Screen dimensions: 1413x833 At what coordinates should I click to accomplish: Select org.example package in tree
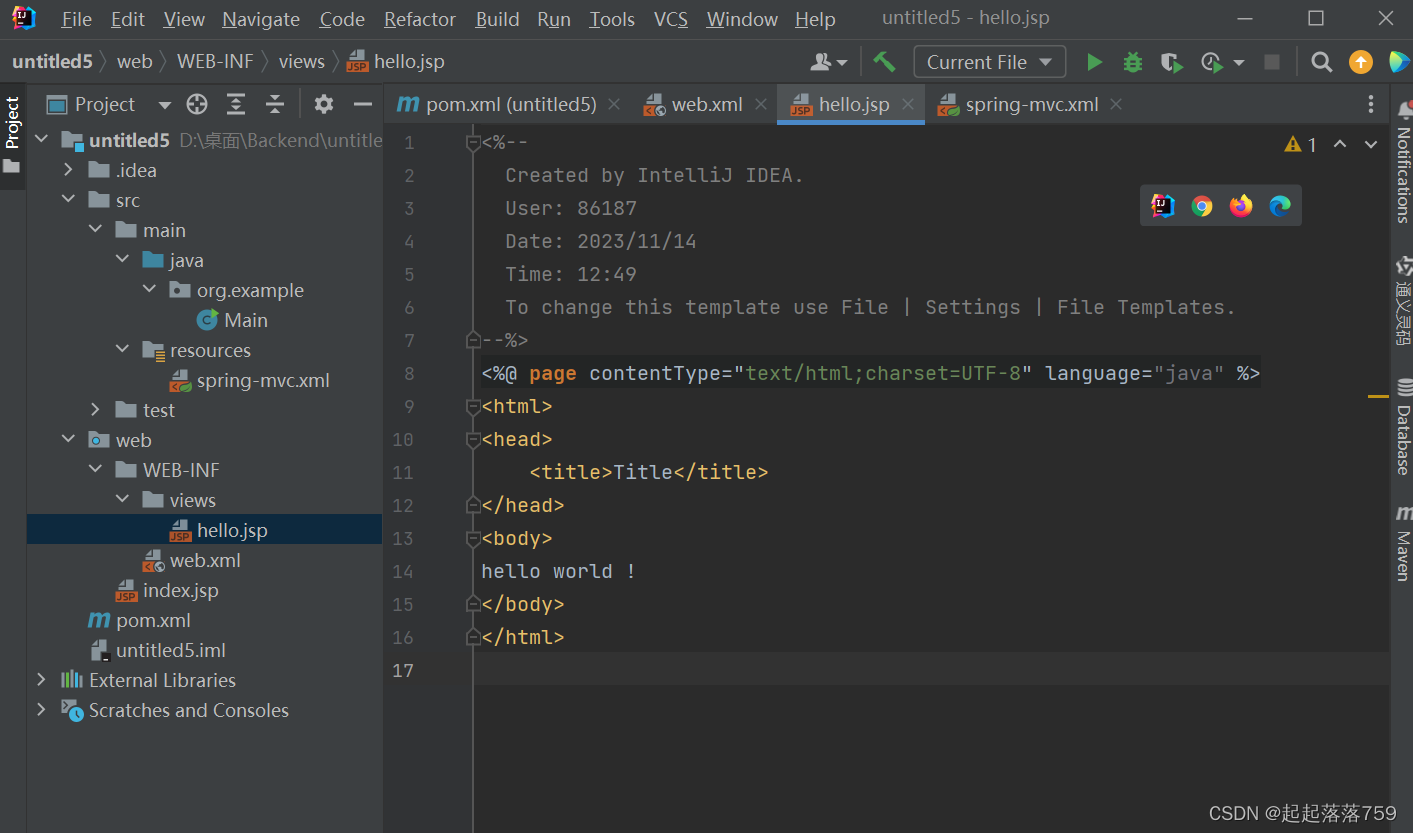(x=236, y=290)
